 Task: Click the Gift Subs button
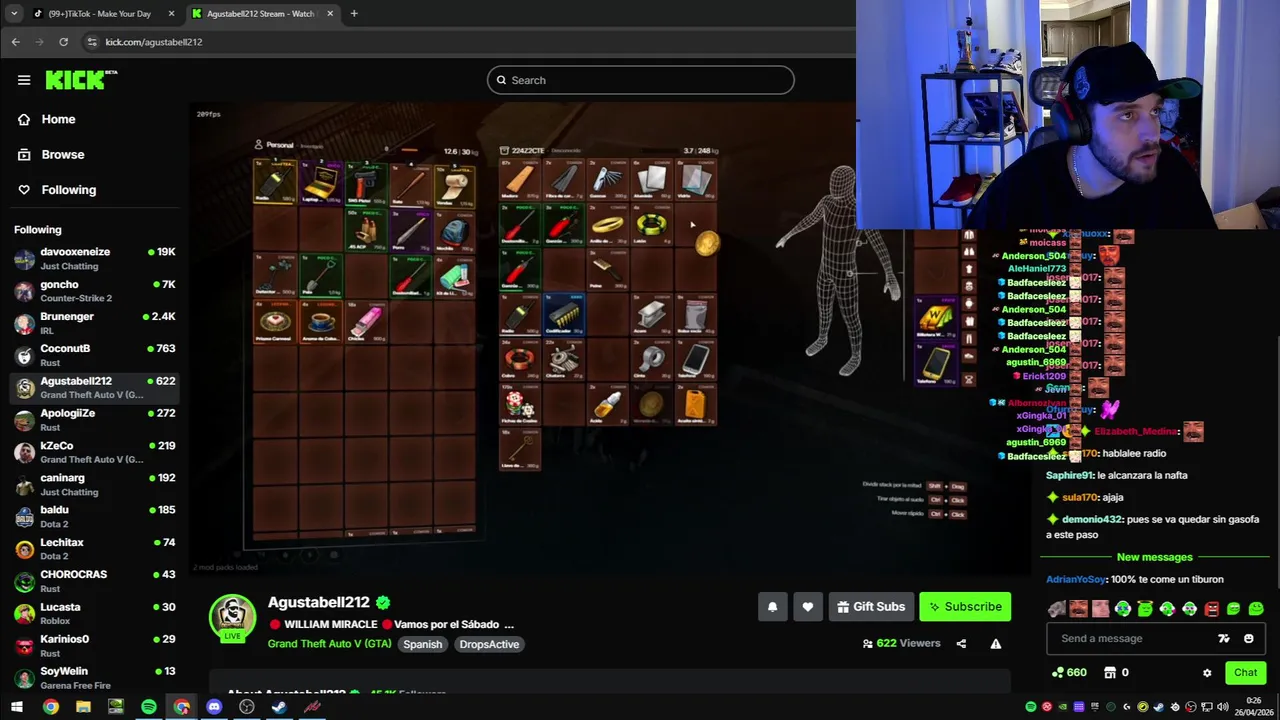pyautogui.click(x=871, y=607)
